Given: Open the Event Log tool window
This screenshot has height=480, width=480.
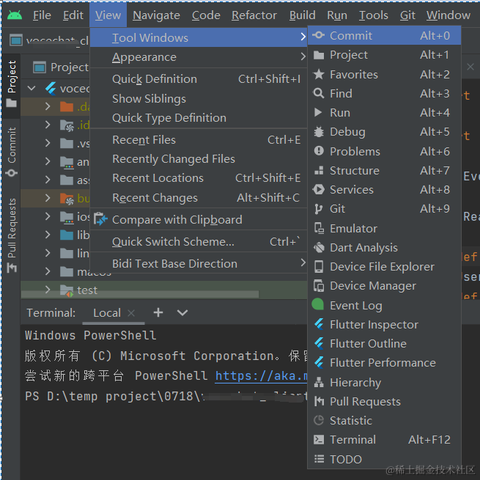Looking at the screenshot, I should pyautogui.click(x=384, y=305).
